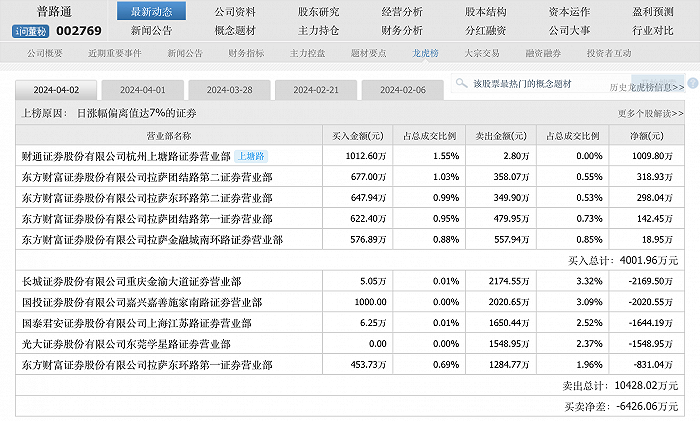The height and width of the screenshot is (421, 700).
Task: Click the search magnifier icon
Action: (462, 84)
